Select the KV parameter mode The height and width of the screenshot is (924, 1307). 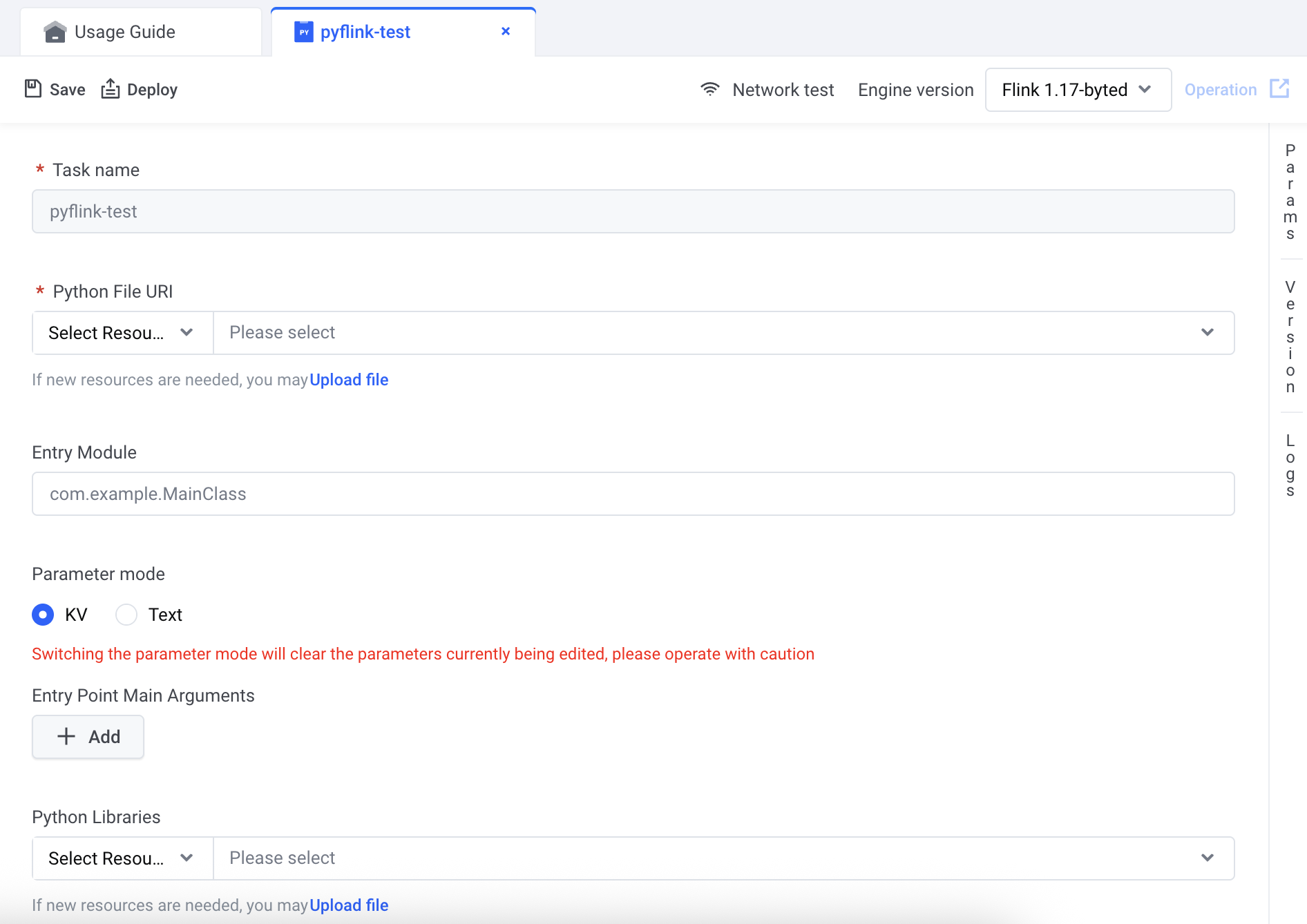click(43, 615)
